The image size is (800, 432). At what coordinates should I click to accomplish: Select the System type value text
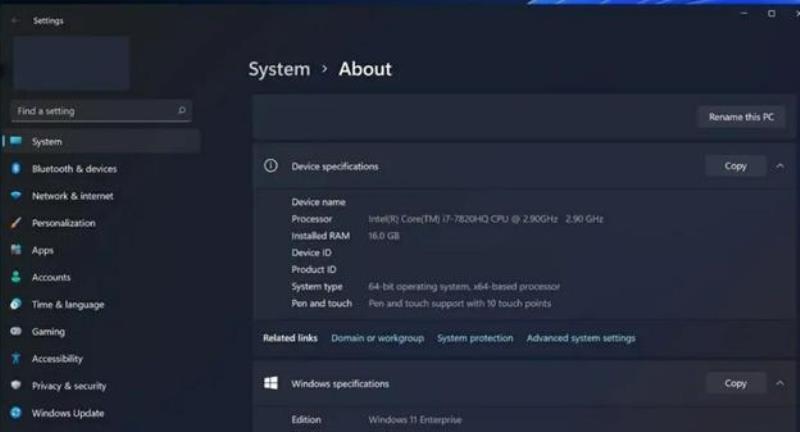464,287
